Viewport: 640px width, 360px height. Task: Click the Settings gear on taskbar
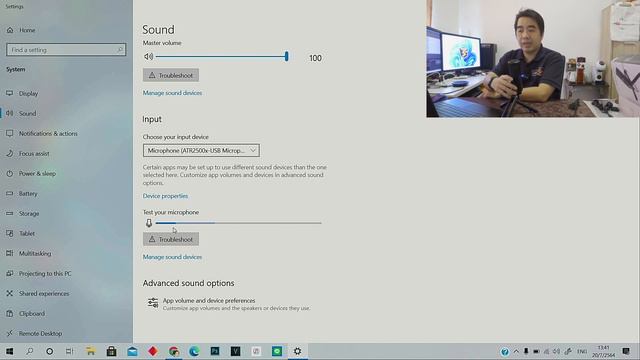click(298, 351)
